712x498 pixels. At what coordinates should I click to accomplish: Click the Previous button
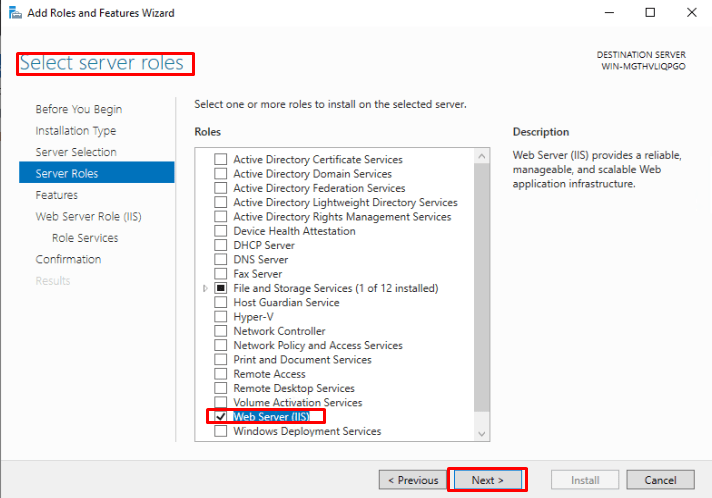pyautogui.click(x=412, y=480)
